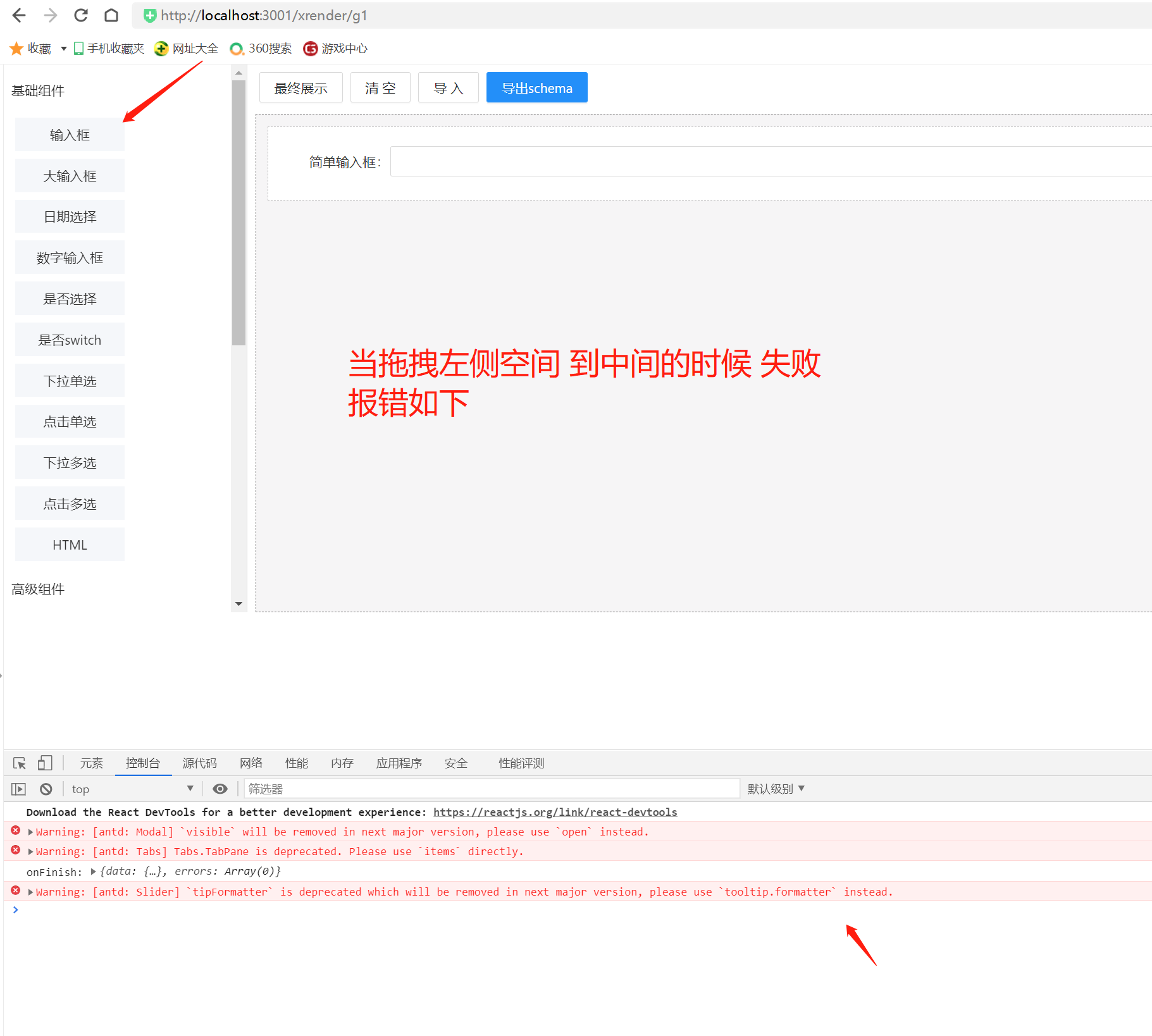Click the 清空 button

point(380,87)
